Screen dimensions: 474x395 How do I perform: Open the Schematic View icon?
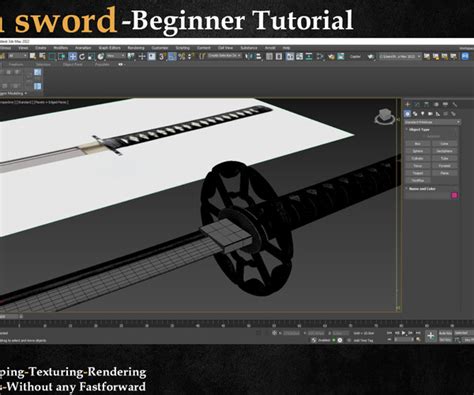click(x=309, y=56)
